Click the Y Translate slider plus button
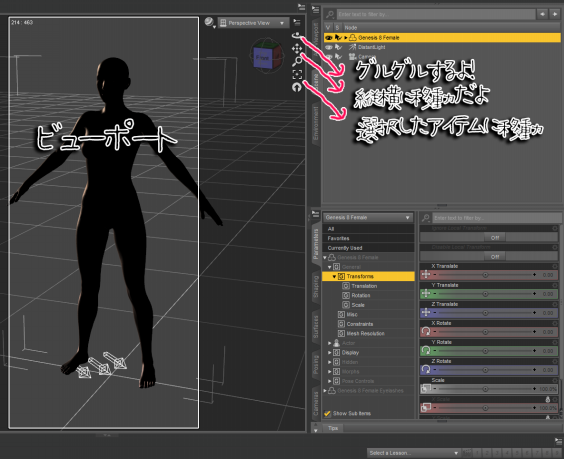Image resolution: width=564 pixels, height=459 pixels. click(x=535, y=294)
